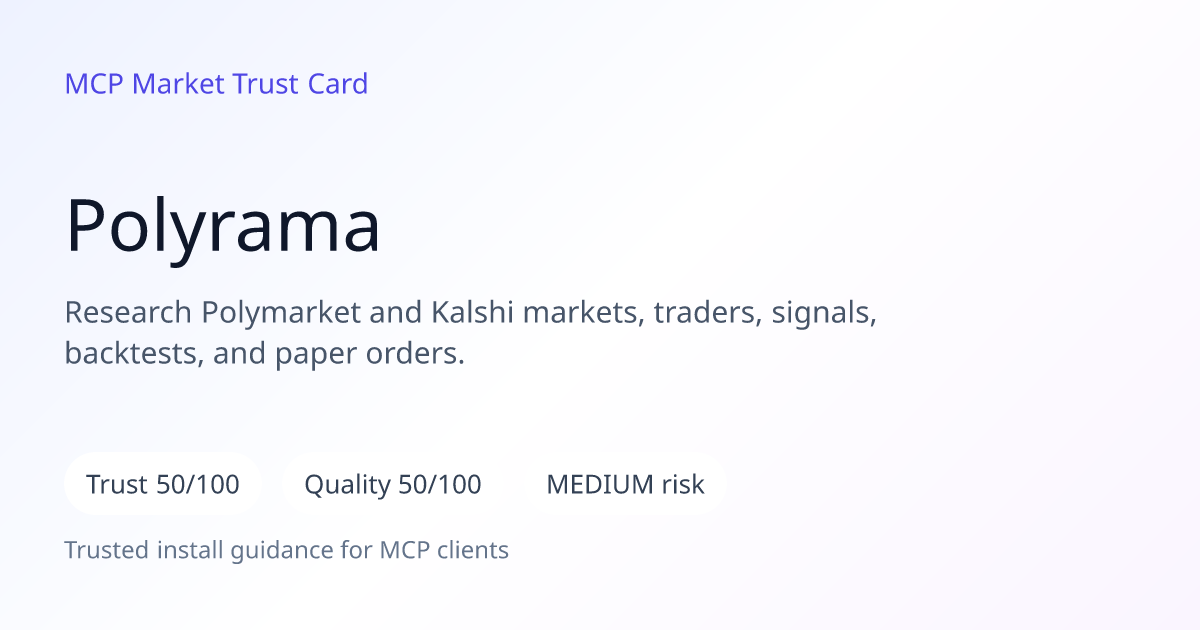
Task: Click the word Research in description
Action: coord(128,312)
